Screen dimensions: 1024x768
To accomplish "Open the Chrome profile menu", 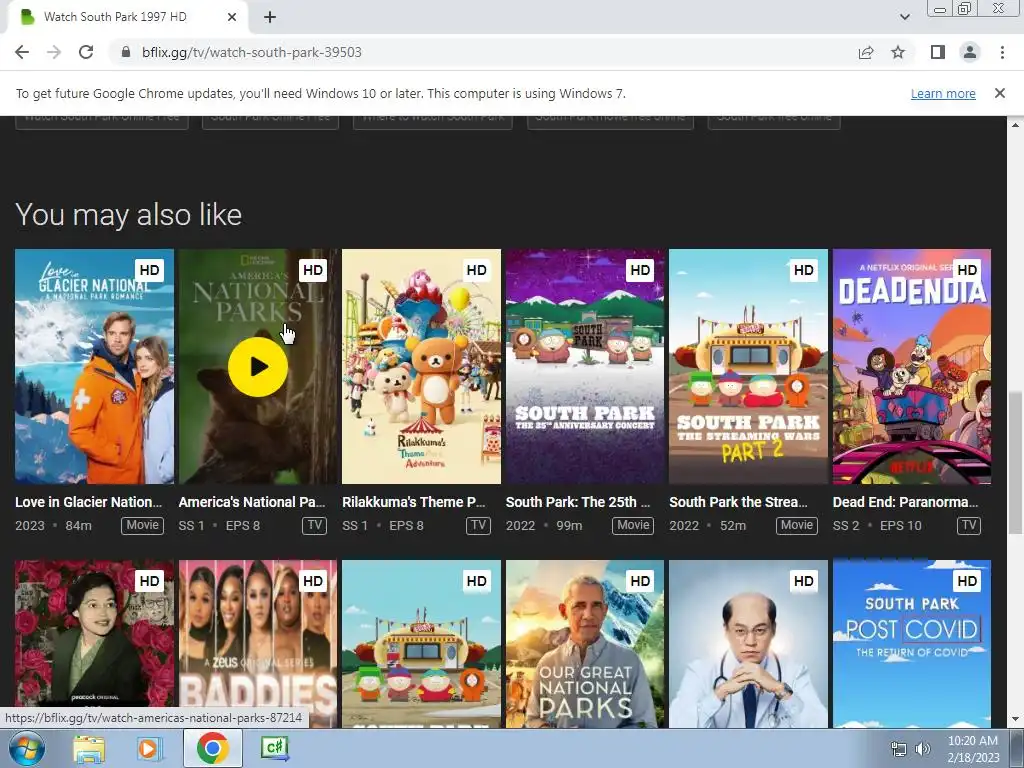I will point(970,52).
